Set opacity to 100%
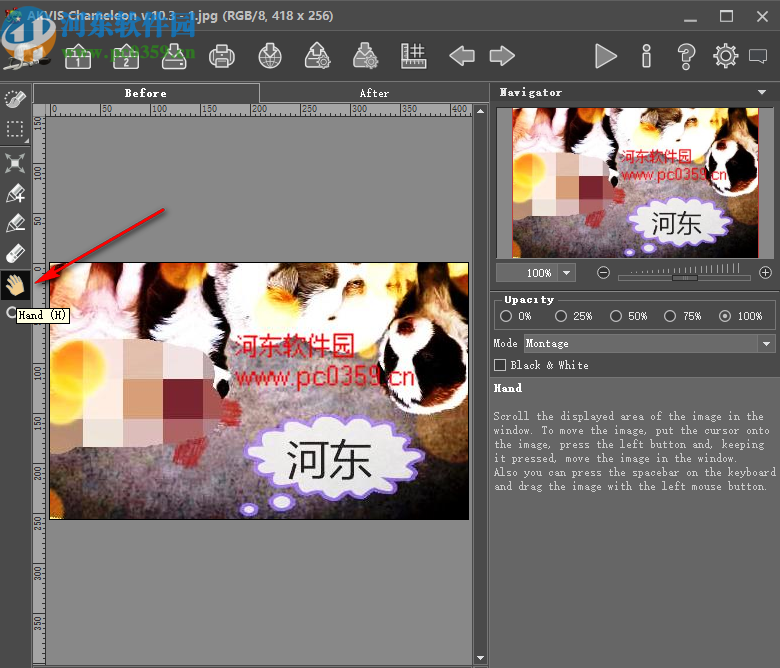The width and height of the screenshot is (780, 668). click(x=725, y=316)
